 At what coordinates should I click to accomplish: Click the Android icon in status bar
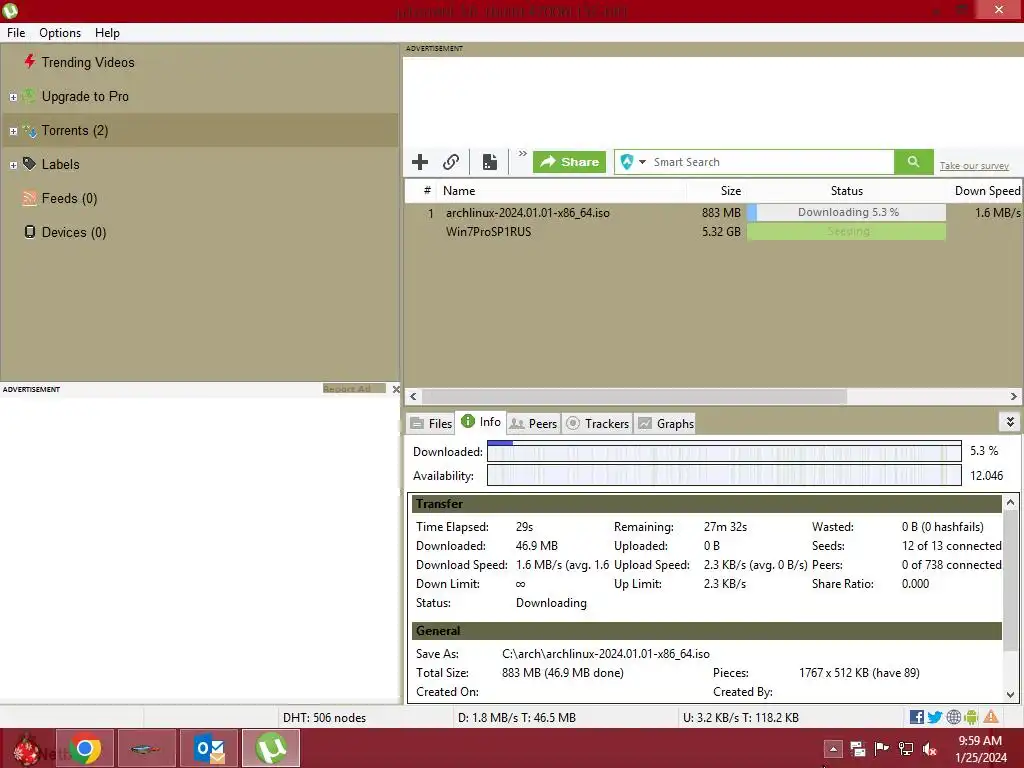pos(971,717)
